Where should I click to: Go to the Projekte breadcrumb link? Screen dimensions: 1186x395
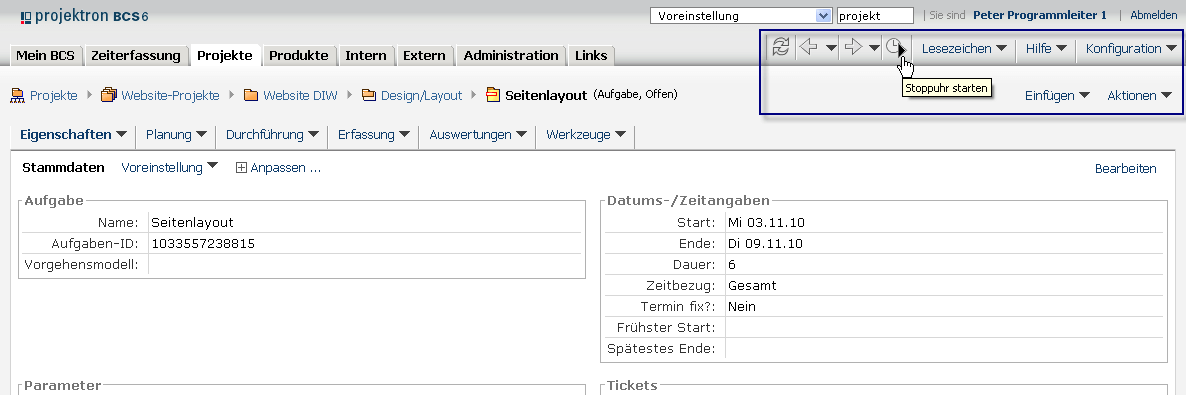tap(54, 95)
